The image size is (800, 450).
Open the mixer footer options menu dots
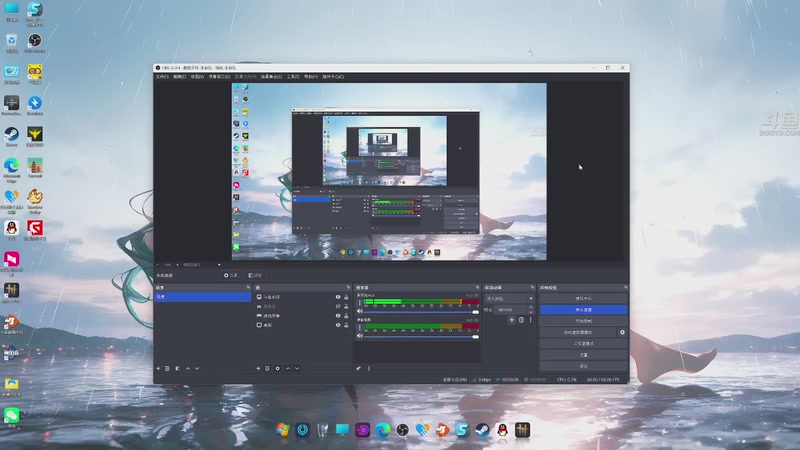(369, 368)
